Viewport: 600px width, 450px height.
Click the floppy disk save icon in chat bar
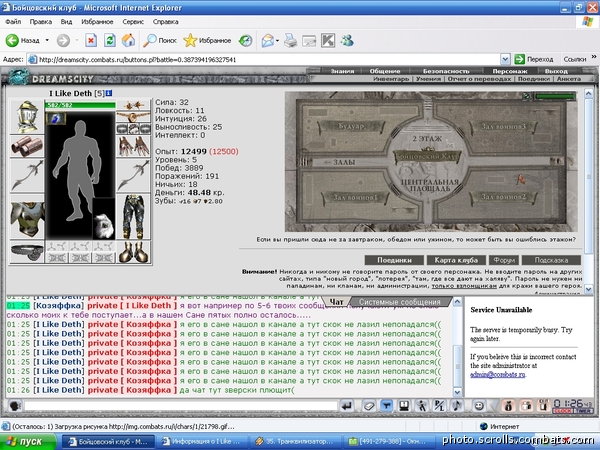click(x=404, y=406)
